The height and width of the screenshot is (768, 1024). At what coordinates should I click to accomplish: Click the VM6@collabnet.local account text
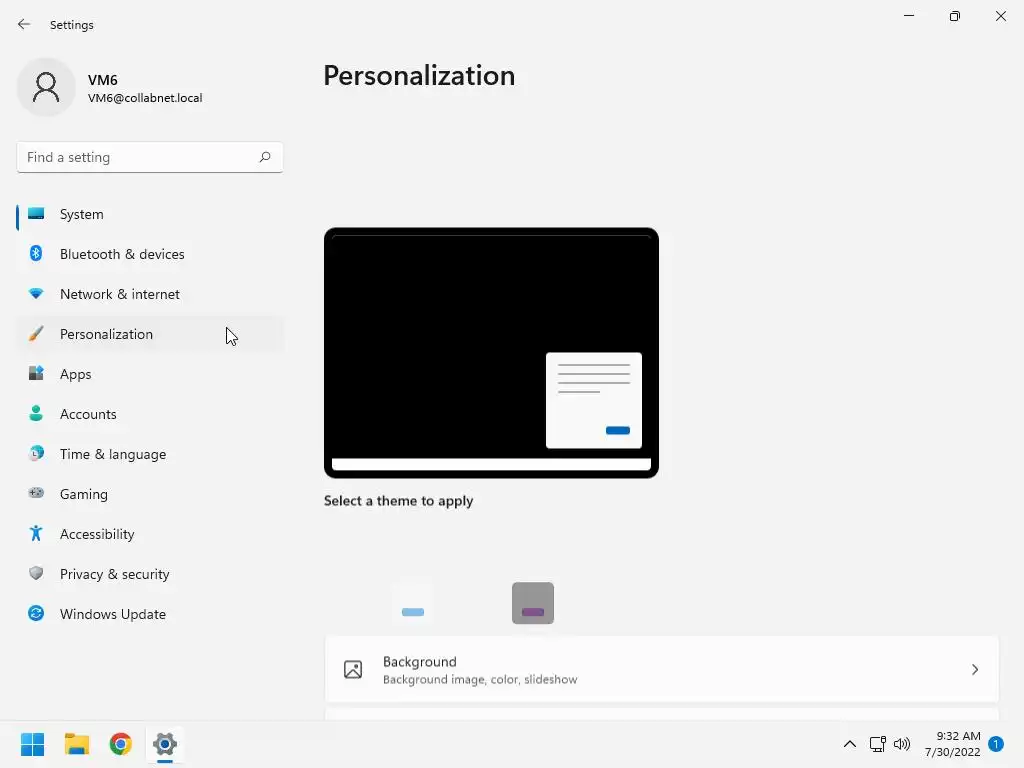(145, 98)
